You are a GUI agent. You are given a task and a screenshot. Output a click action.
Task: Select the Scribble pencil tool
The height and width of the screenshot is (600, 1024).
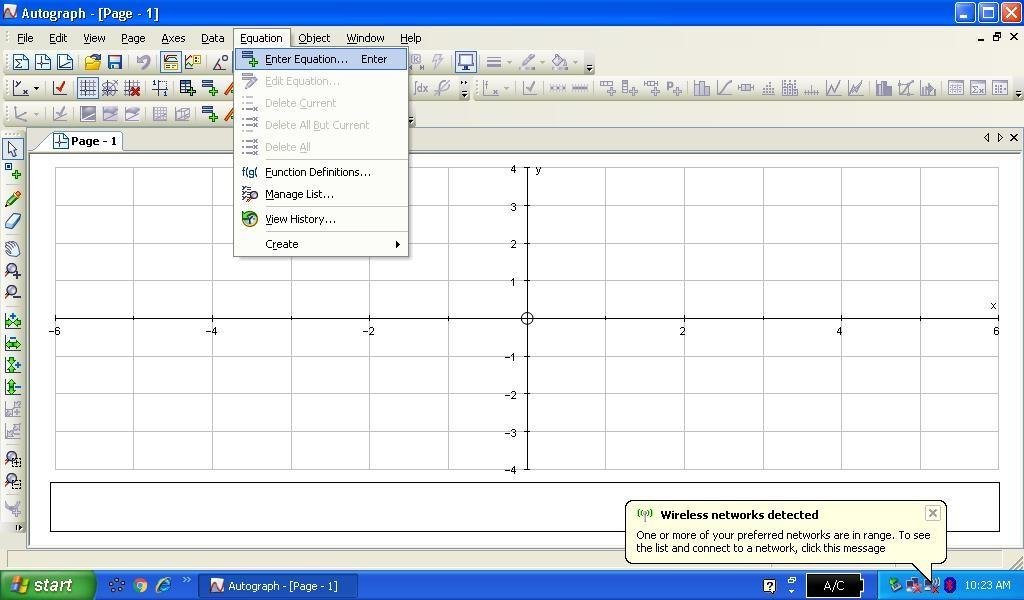coord(12,199)
